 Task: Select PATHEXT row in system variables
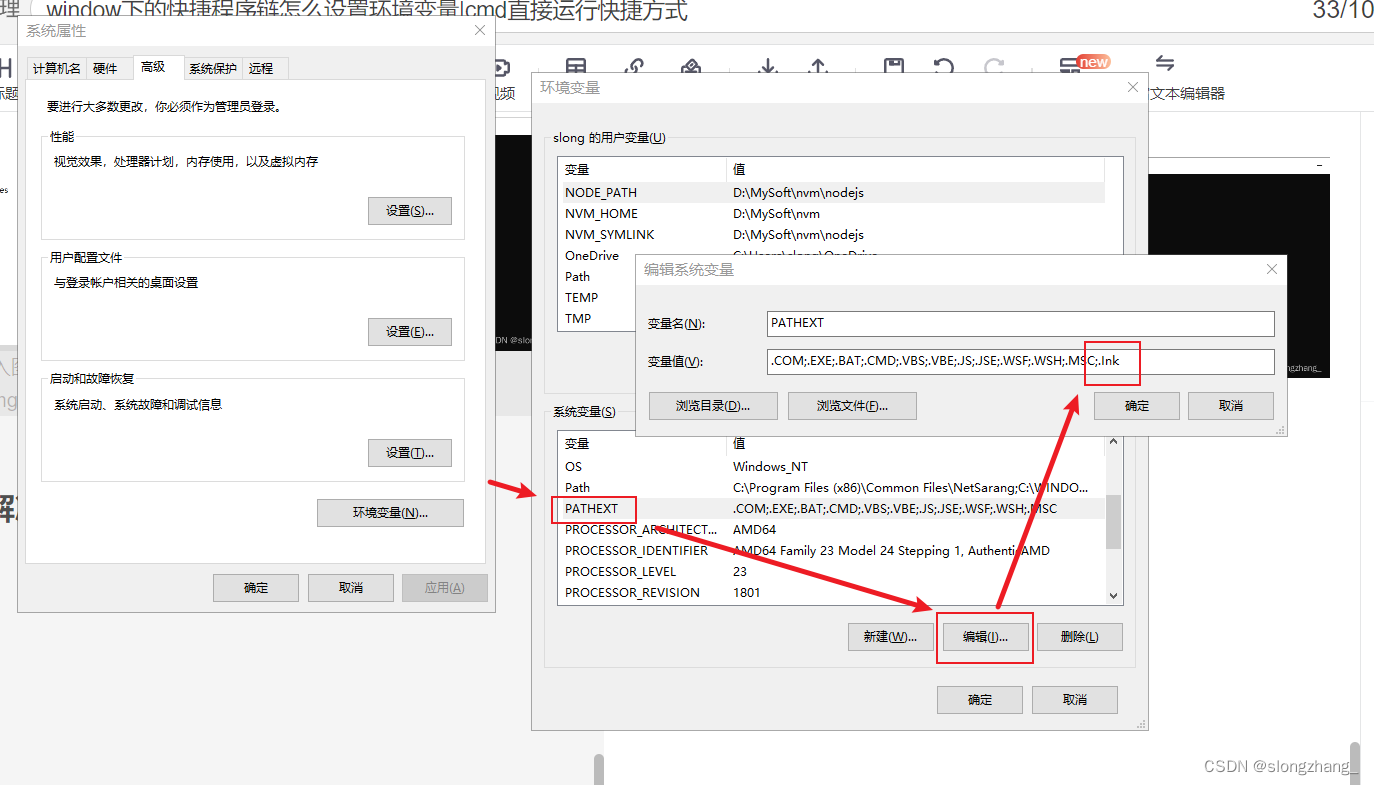coord(833,509)
